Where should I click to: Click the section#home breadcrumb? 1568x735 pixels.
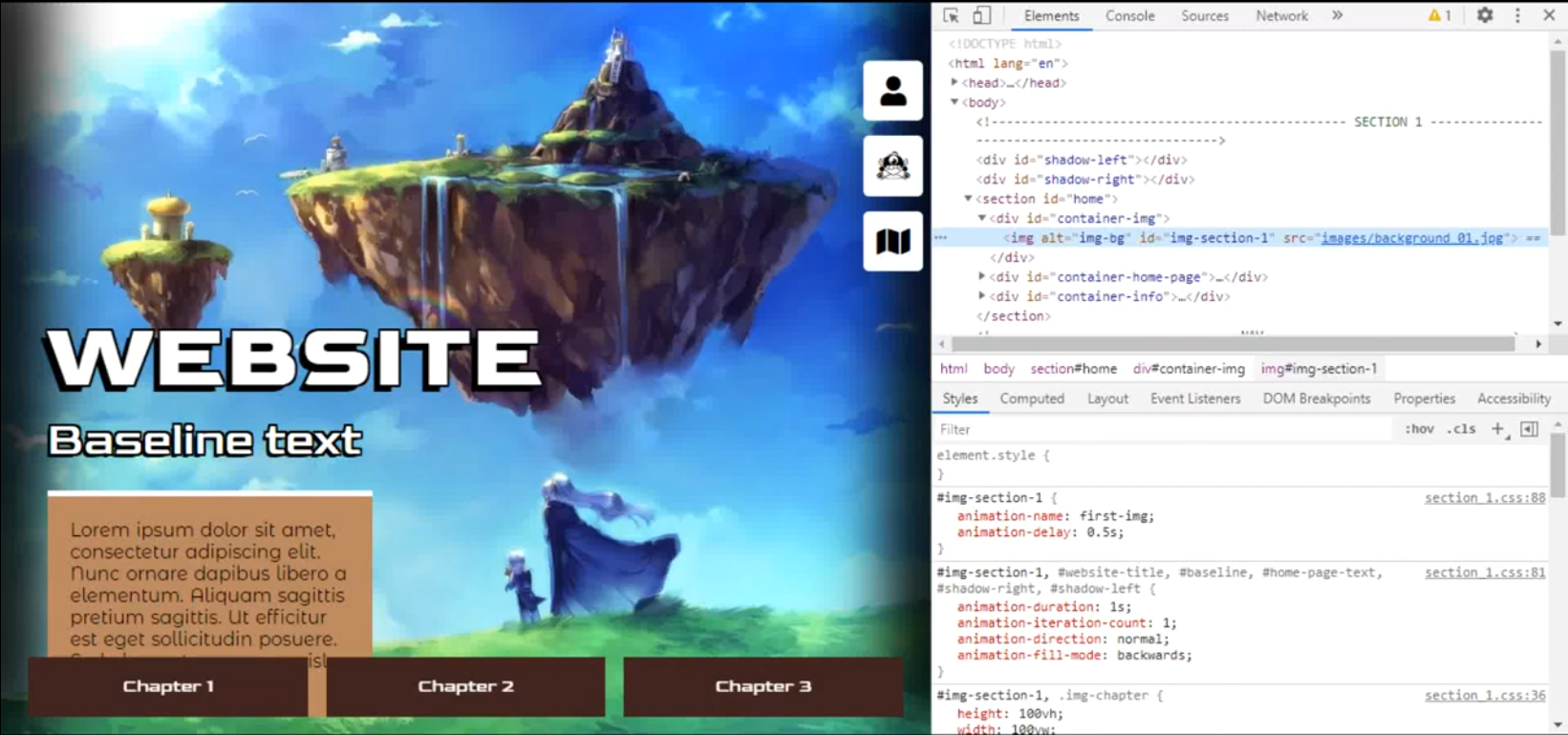click(x=1073, y=369)
